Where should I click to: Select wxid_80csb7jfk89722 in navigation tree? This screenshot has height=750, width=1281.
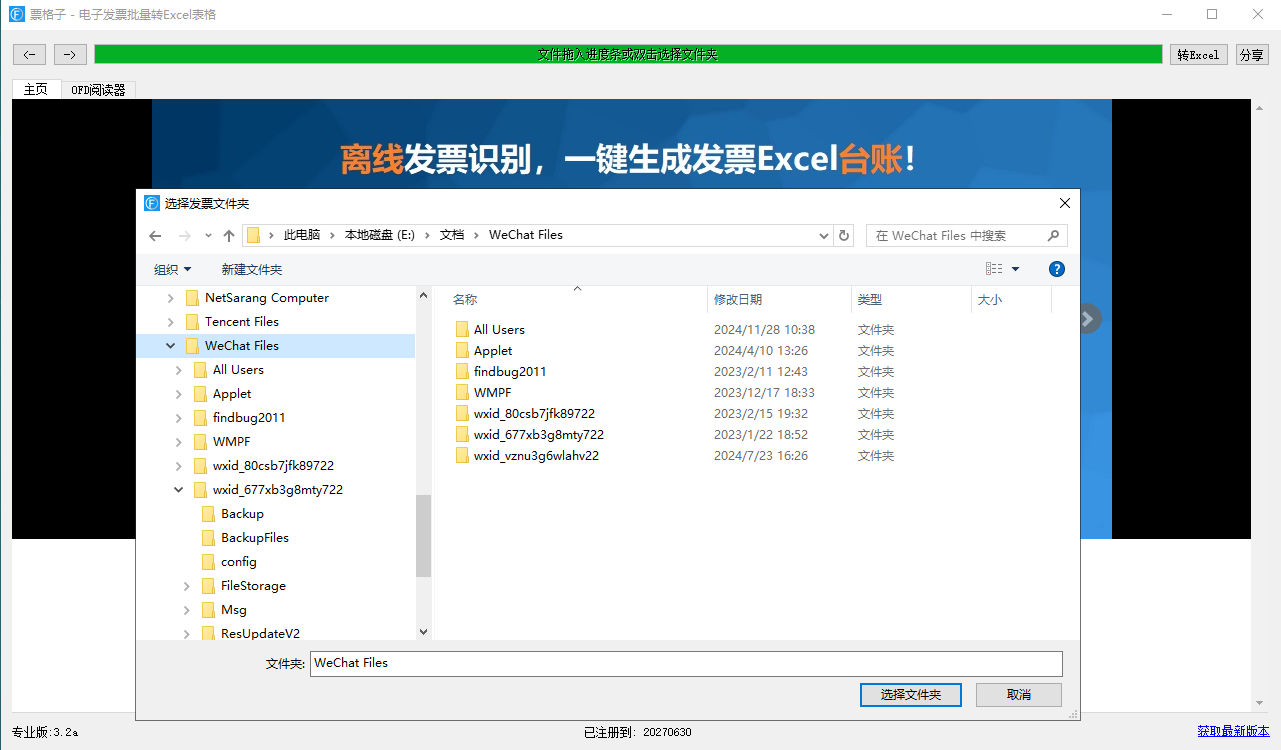point(273,466)
